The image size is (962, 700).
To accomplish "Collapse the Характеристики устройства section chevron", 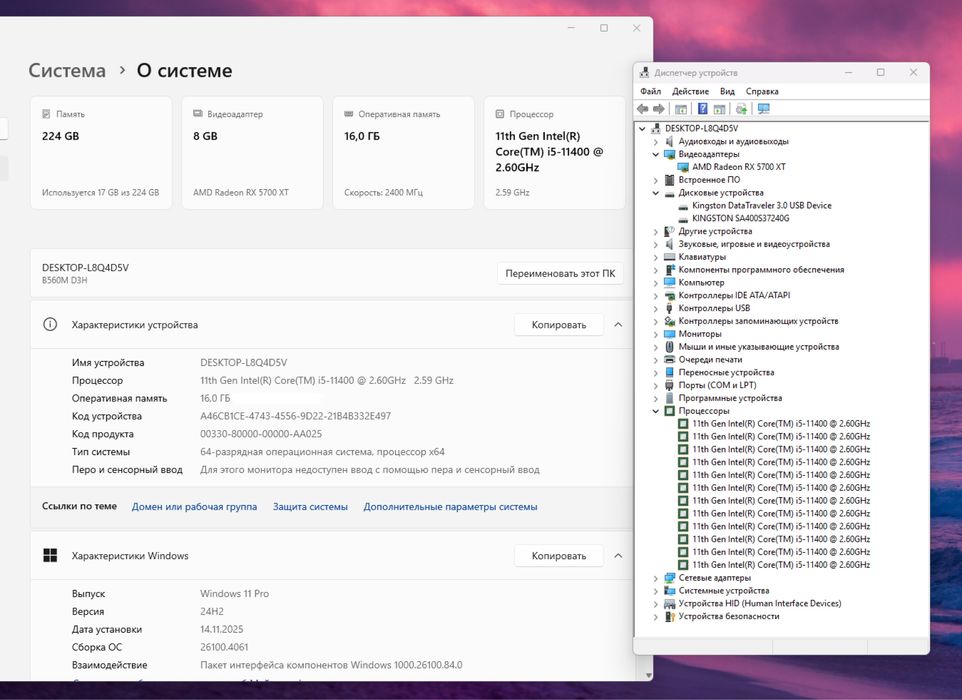I will point(618,325).
